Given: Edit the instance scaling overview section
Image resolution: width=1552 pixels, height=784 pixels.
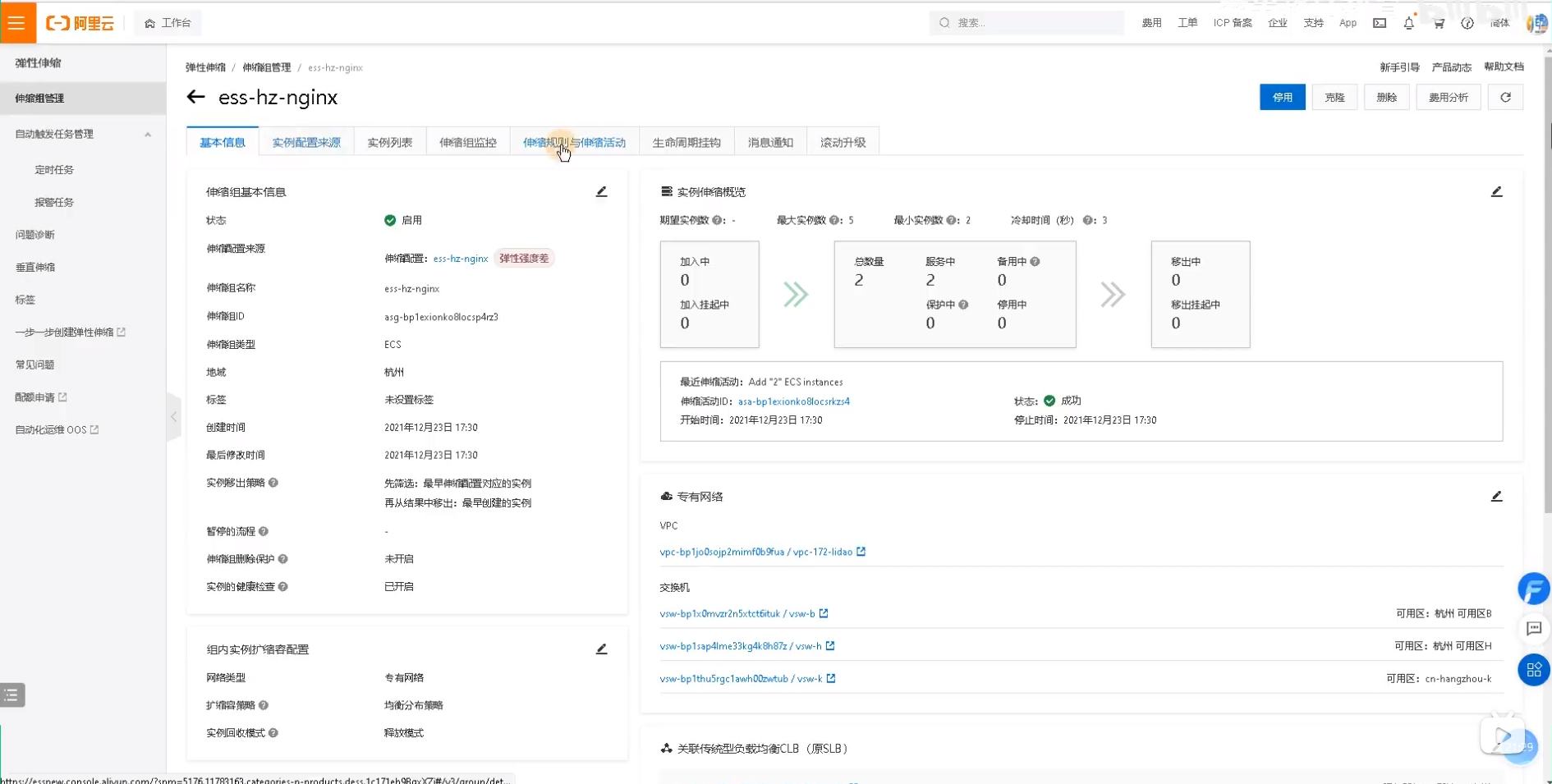Looking at the screenshot, I should 1496,192.
